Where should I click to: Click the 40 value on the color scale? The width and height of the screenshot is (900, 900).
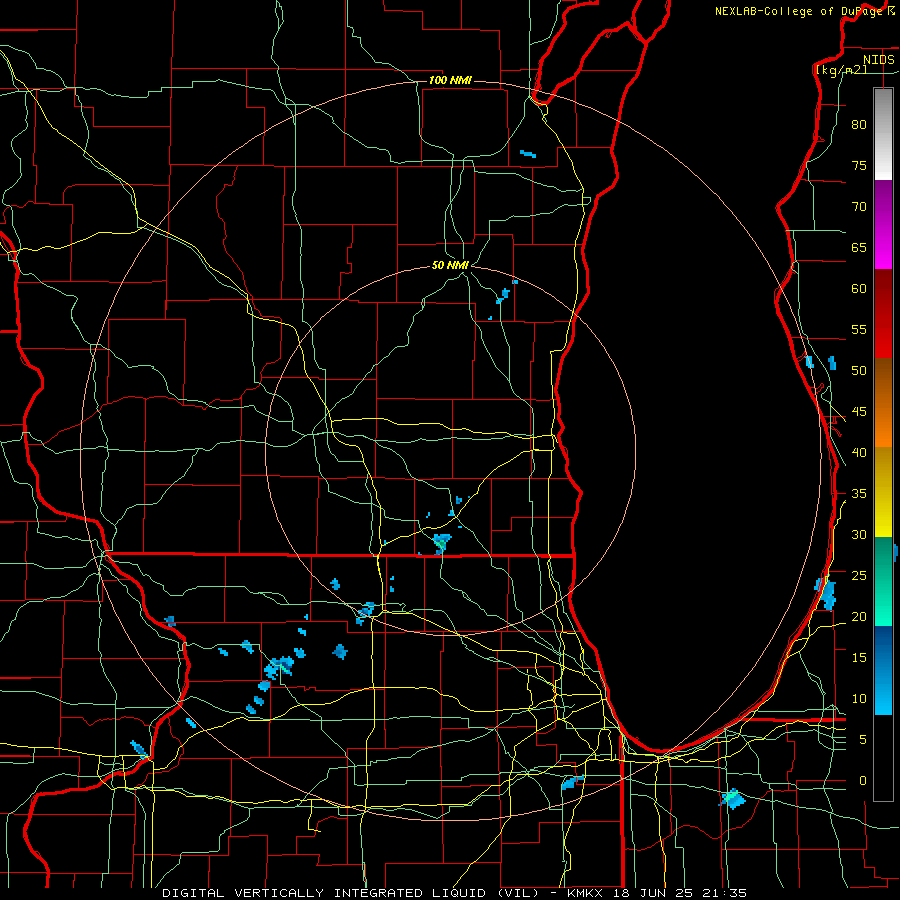coord(859,452)
